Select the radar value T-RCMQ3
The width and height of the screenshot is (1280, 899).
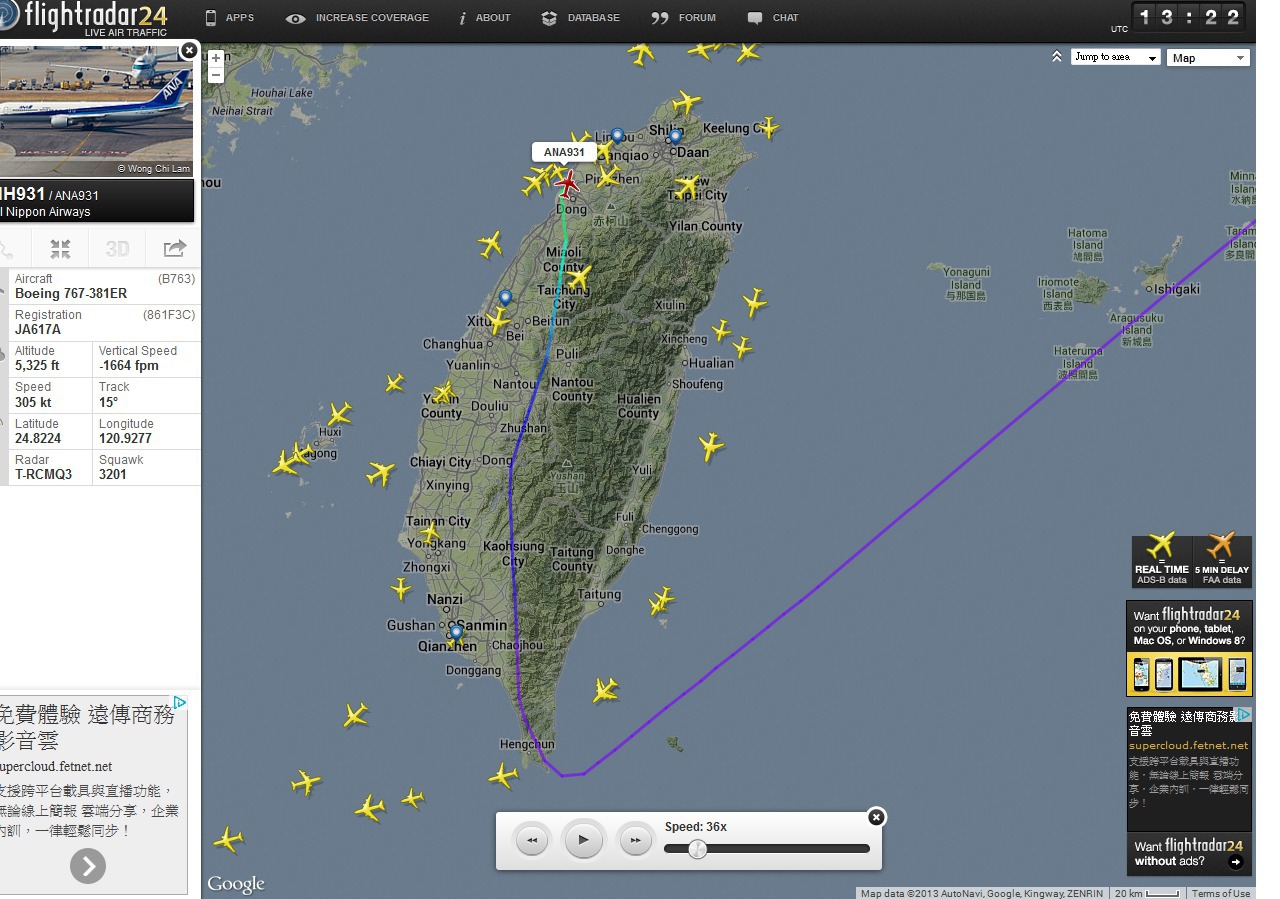(44, 474)
